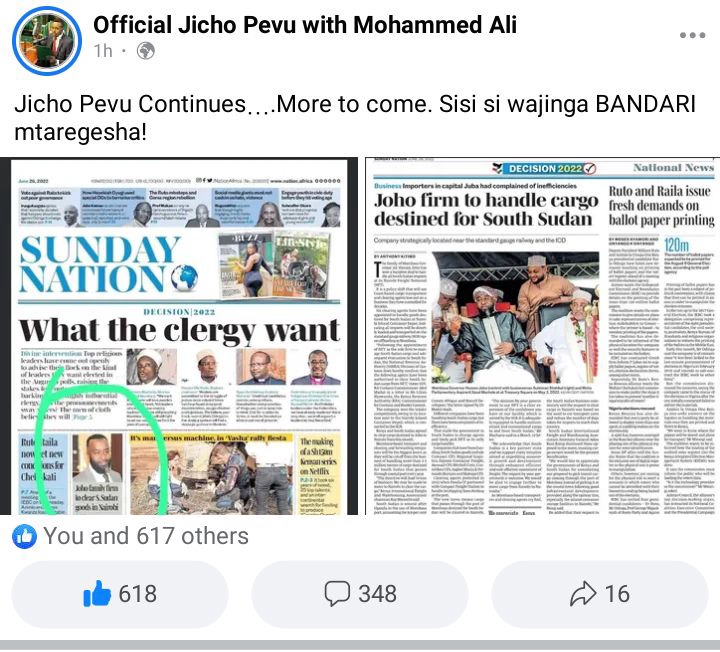
Task: Click the Ruto and Raila ballot paper headline
Action: coord(662,205)
